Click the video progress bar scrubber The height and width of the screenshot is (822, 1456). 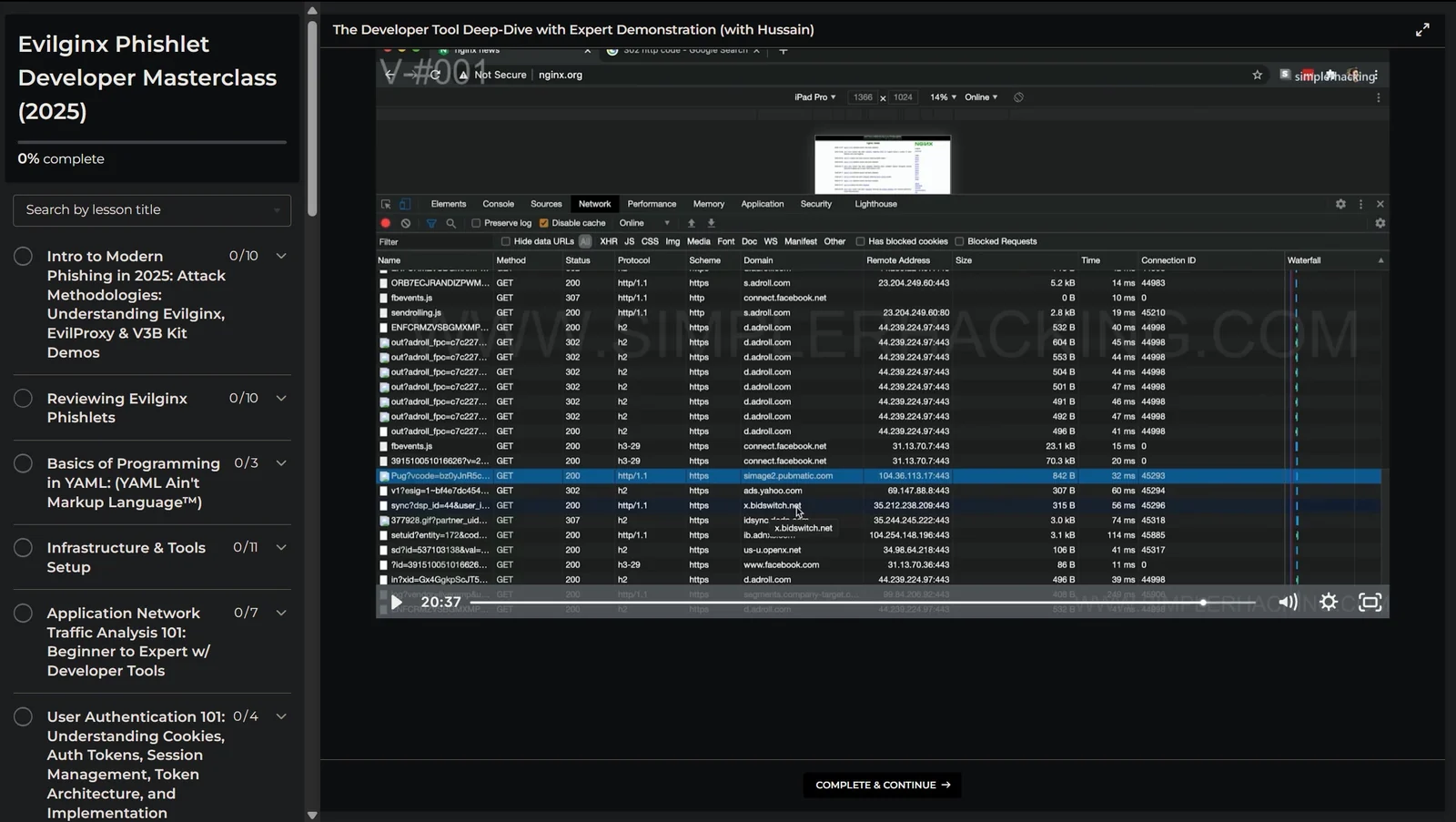point(1202,603)
